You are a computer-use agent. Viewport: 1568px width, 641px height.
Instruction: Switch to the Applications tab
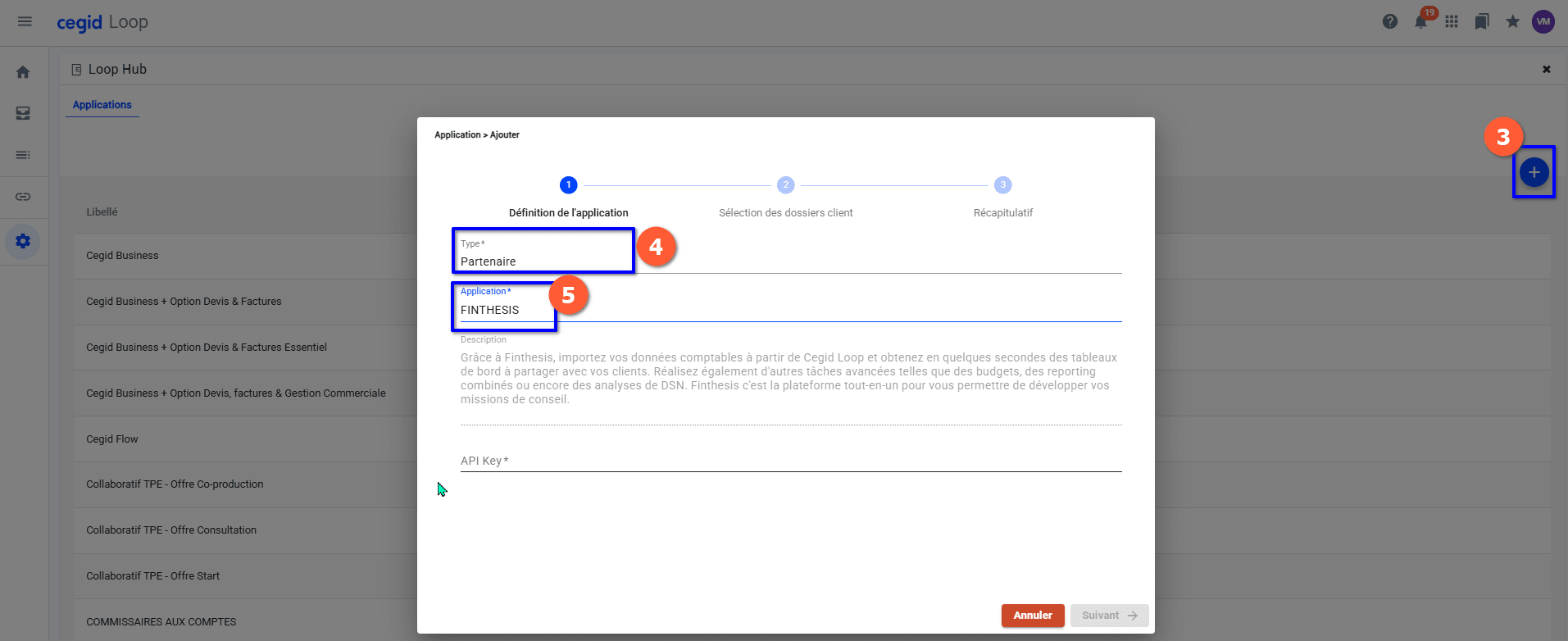102,105
